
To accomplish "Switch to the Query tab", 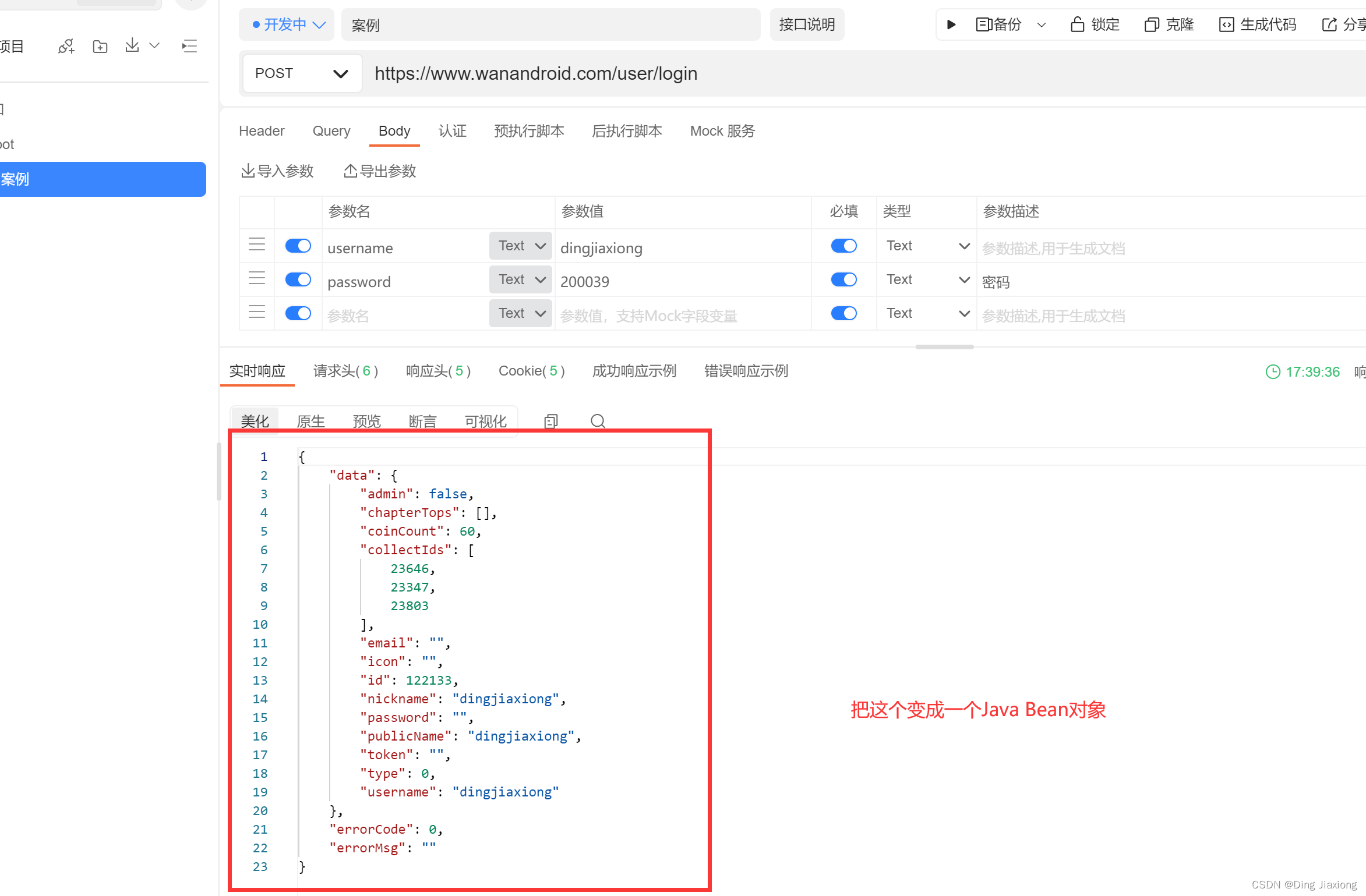I will click(331, 131).
